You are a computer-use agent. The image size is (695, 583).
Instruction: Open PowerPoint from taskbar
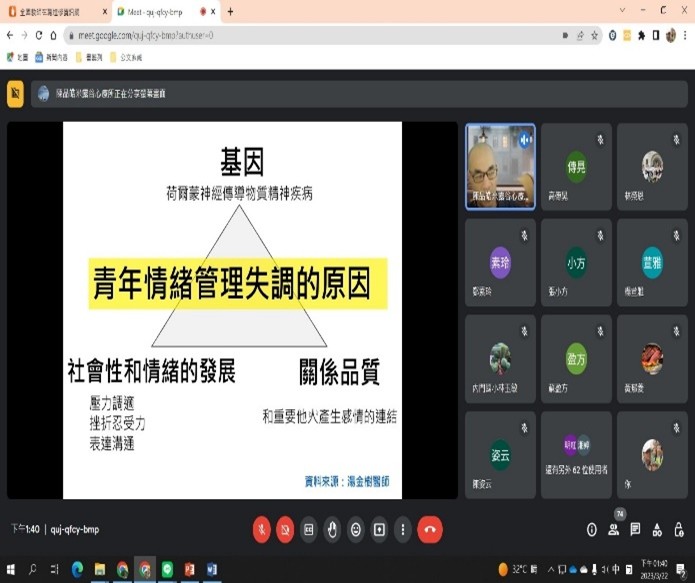tap(190, 569)
